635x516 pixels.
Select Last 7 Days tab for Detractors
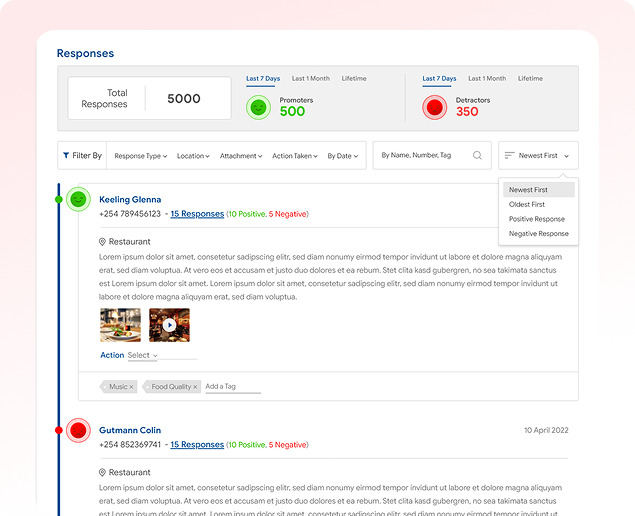[439, 79]
